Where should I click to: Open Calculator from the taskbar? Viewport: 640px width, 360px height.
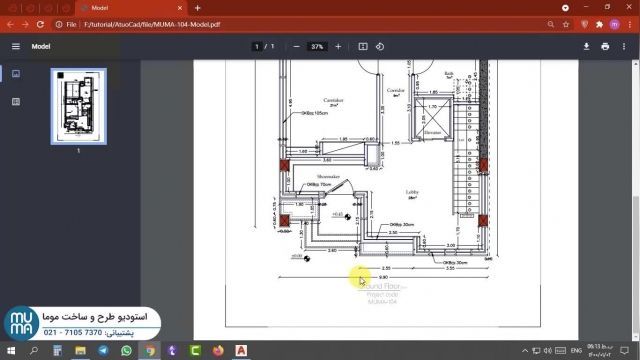[57, 351]
